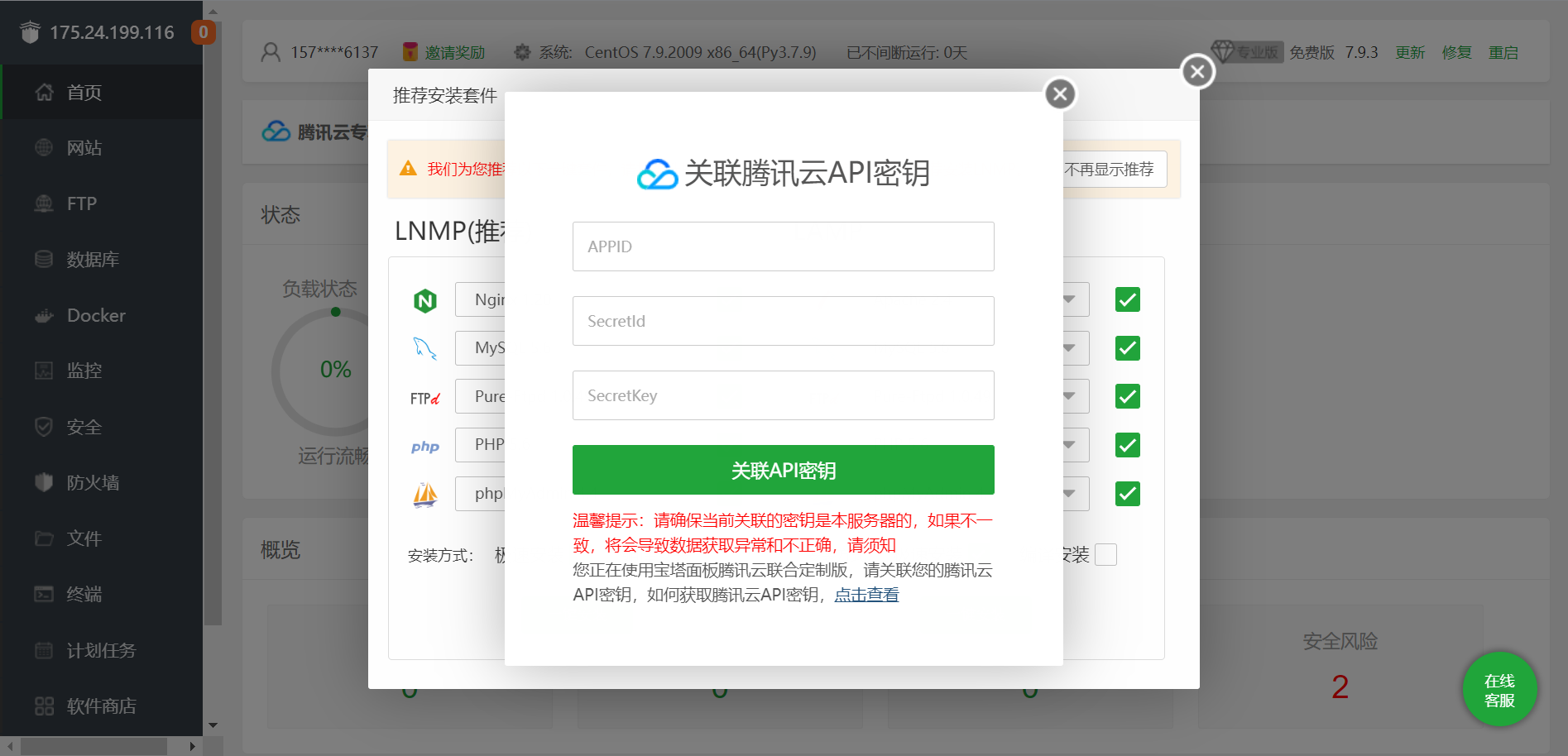Click the Tencent Cloud logo in dialog title

pos(658,174)
